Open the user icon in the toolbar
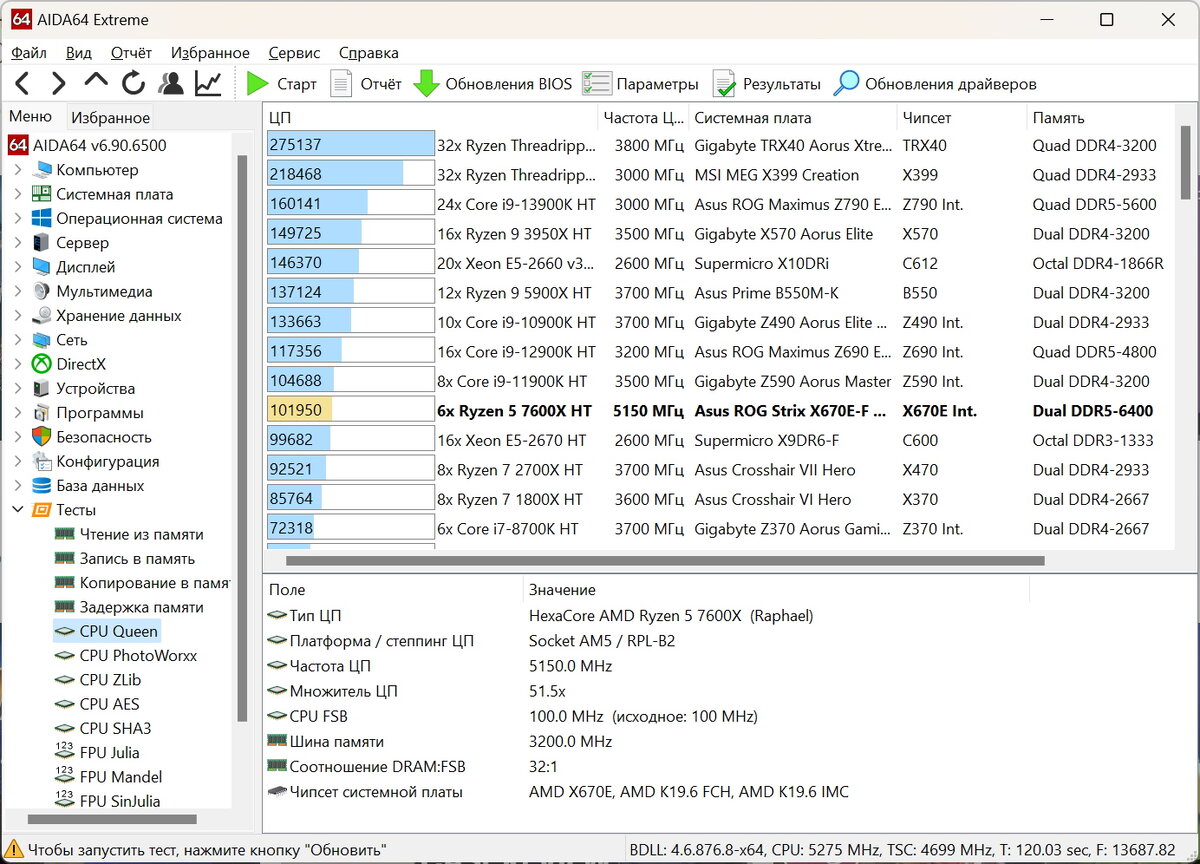The image size is (1200, 864). (x=171, y=83)
